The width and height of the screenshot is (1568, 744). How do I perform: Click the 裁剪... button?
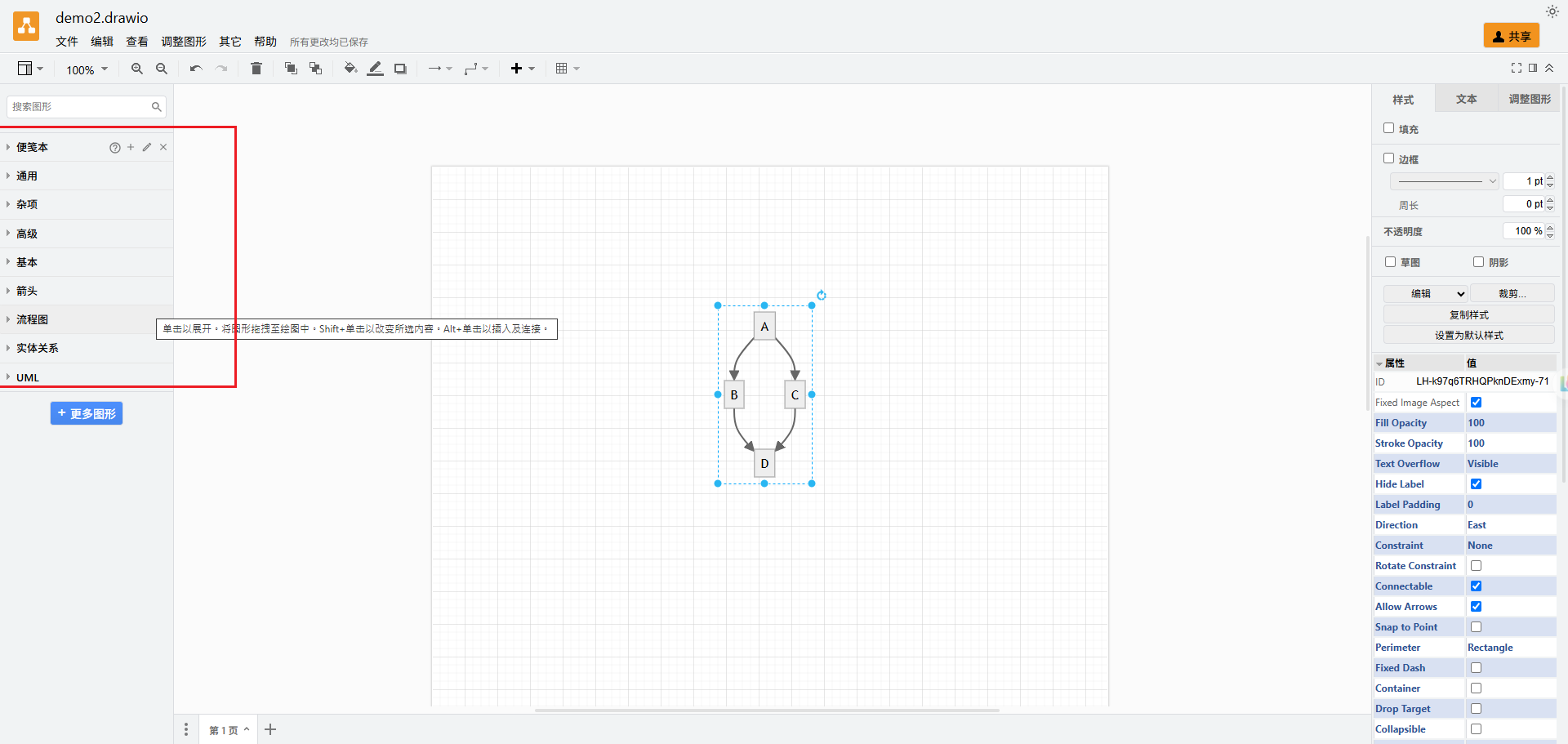(x=1512, y=294)
